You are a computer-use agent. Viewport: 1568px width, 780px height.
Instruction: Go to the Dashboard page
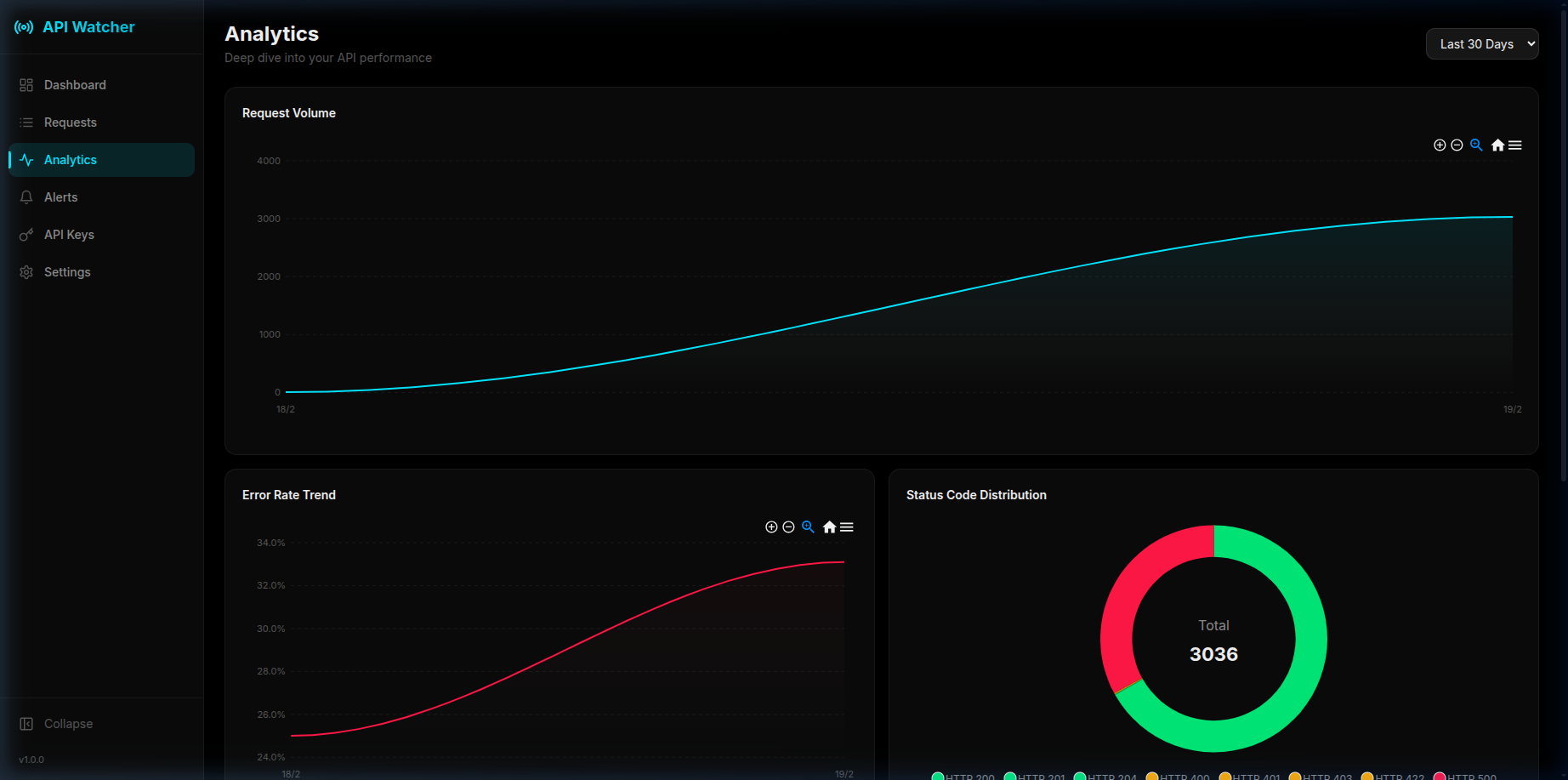coord(74,84)
